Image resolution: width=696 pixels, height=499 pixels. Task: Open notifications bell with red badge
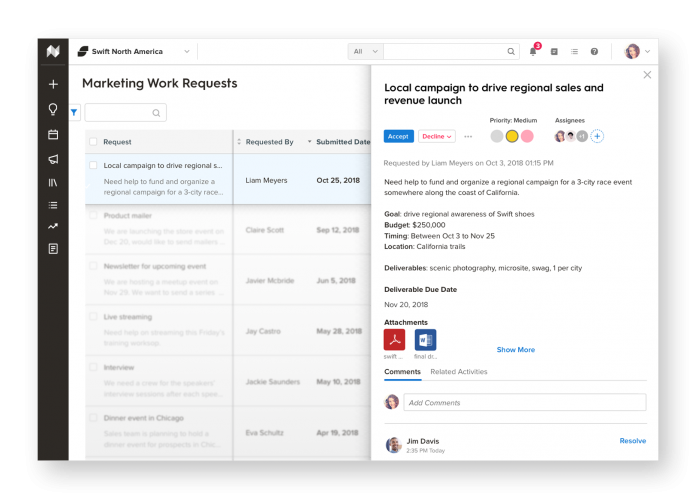point(533,51)
